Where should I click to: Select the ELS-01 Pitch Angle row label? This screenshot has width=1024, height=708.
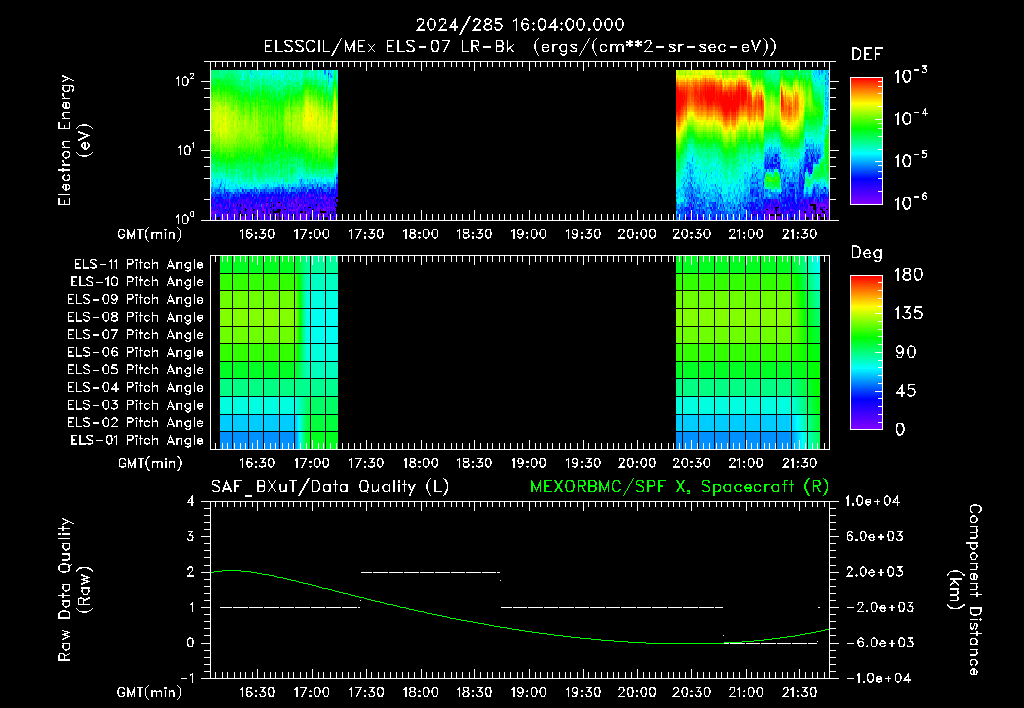[x=137, y=440]
